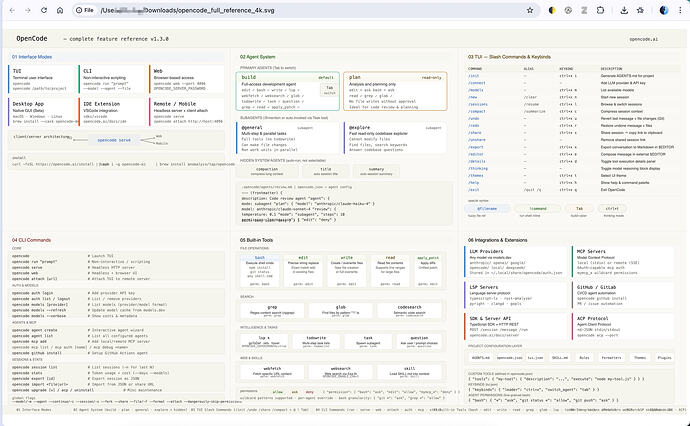Open the Extensions puzzle-piece menu

click(x=600, y=10)
